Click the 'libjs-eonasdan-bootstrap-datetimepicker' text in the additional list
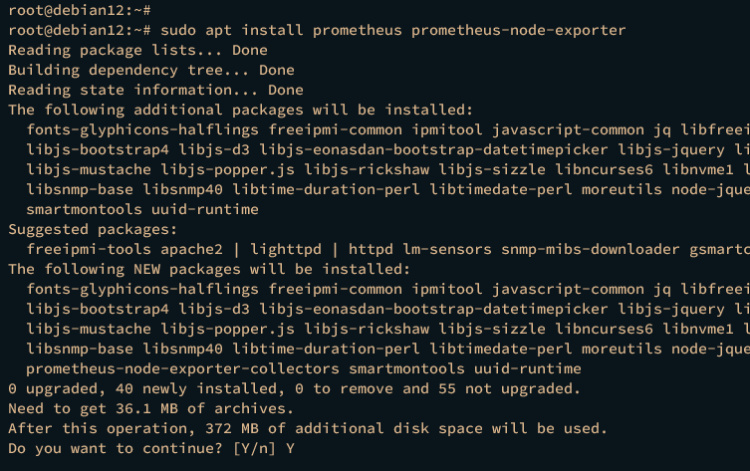 click(x=434, y=150)
